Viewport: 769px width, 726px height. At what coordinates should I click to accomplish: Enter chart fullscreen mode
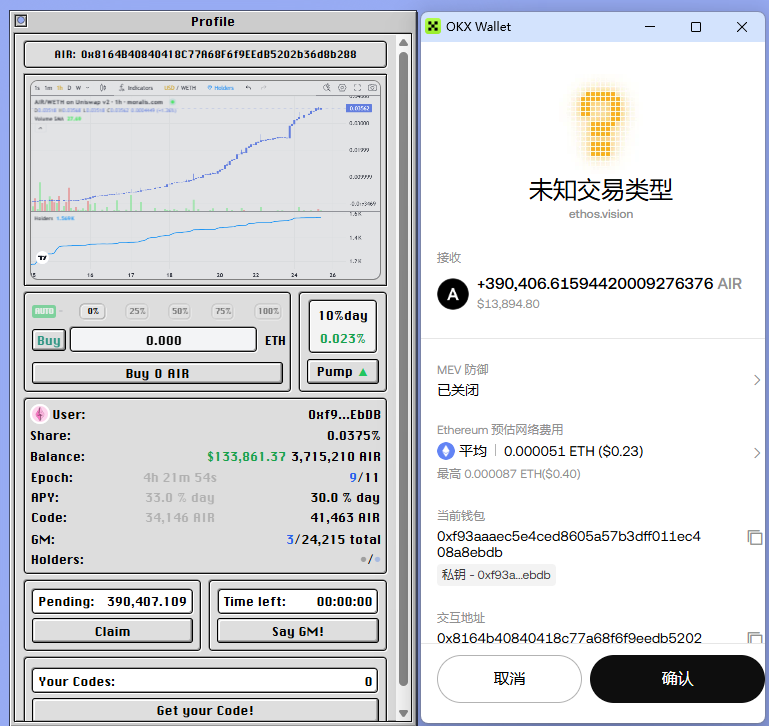[357, 88]
